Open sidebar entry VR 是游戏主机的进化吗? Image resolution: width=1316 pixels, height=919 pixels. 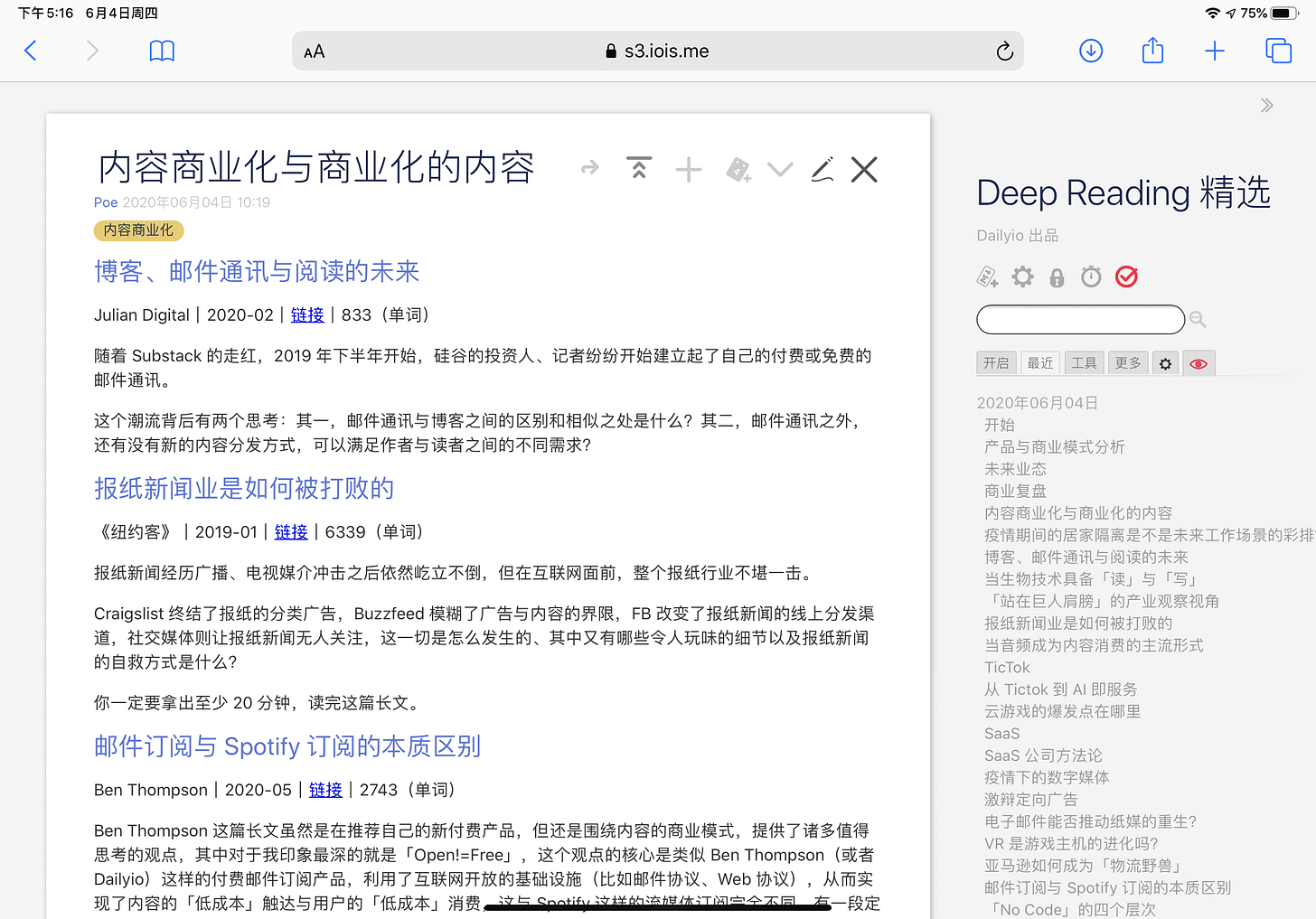click(x=1071, y=843)
